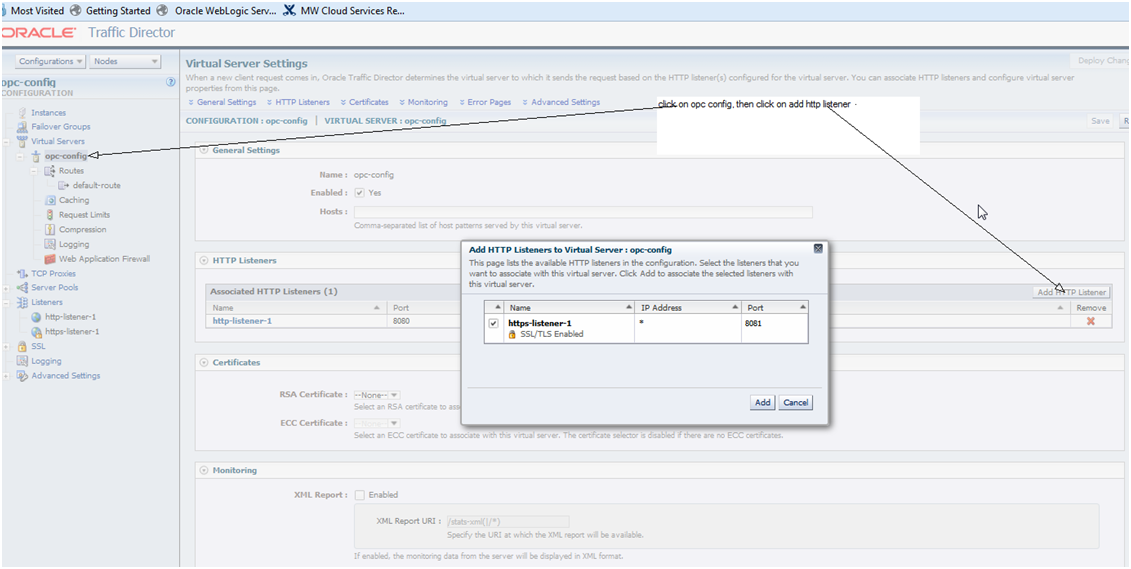
Task: Collapse the Virtual Servers tree node
Action: 6,141
